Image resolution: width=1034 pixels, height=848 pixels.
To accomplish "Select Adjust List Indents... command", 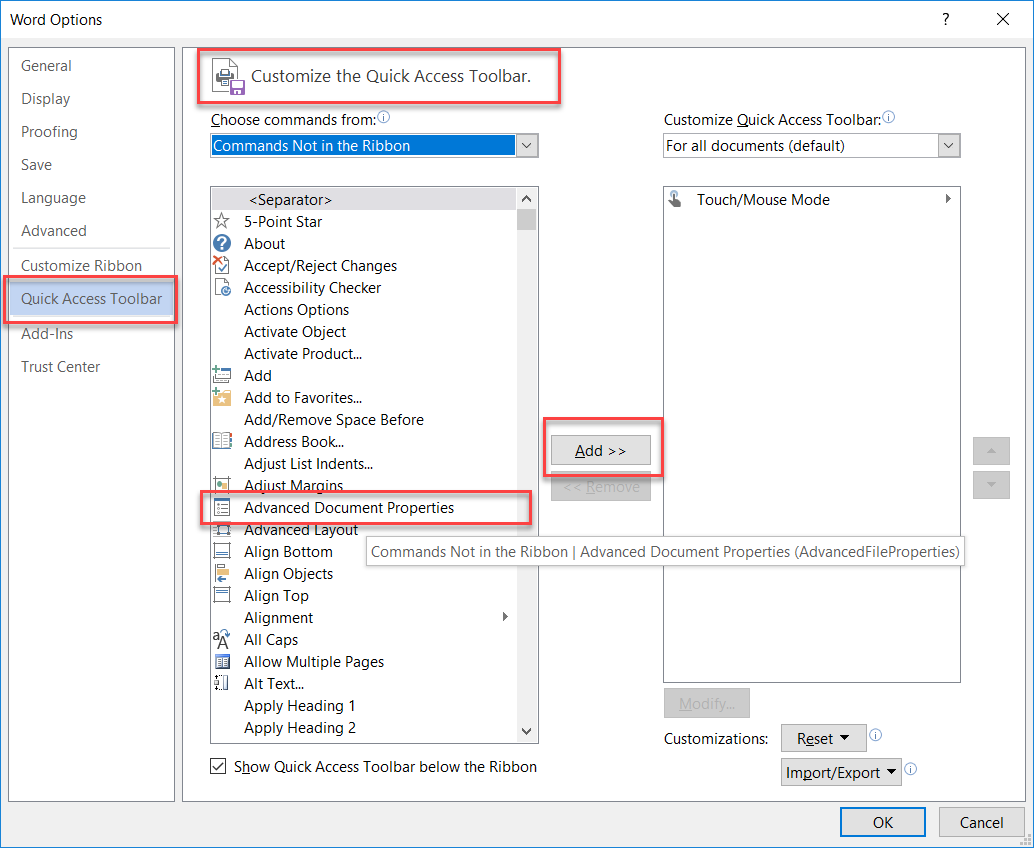I will (x=363, y=464).
